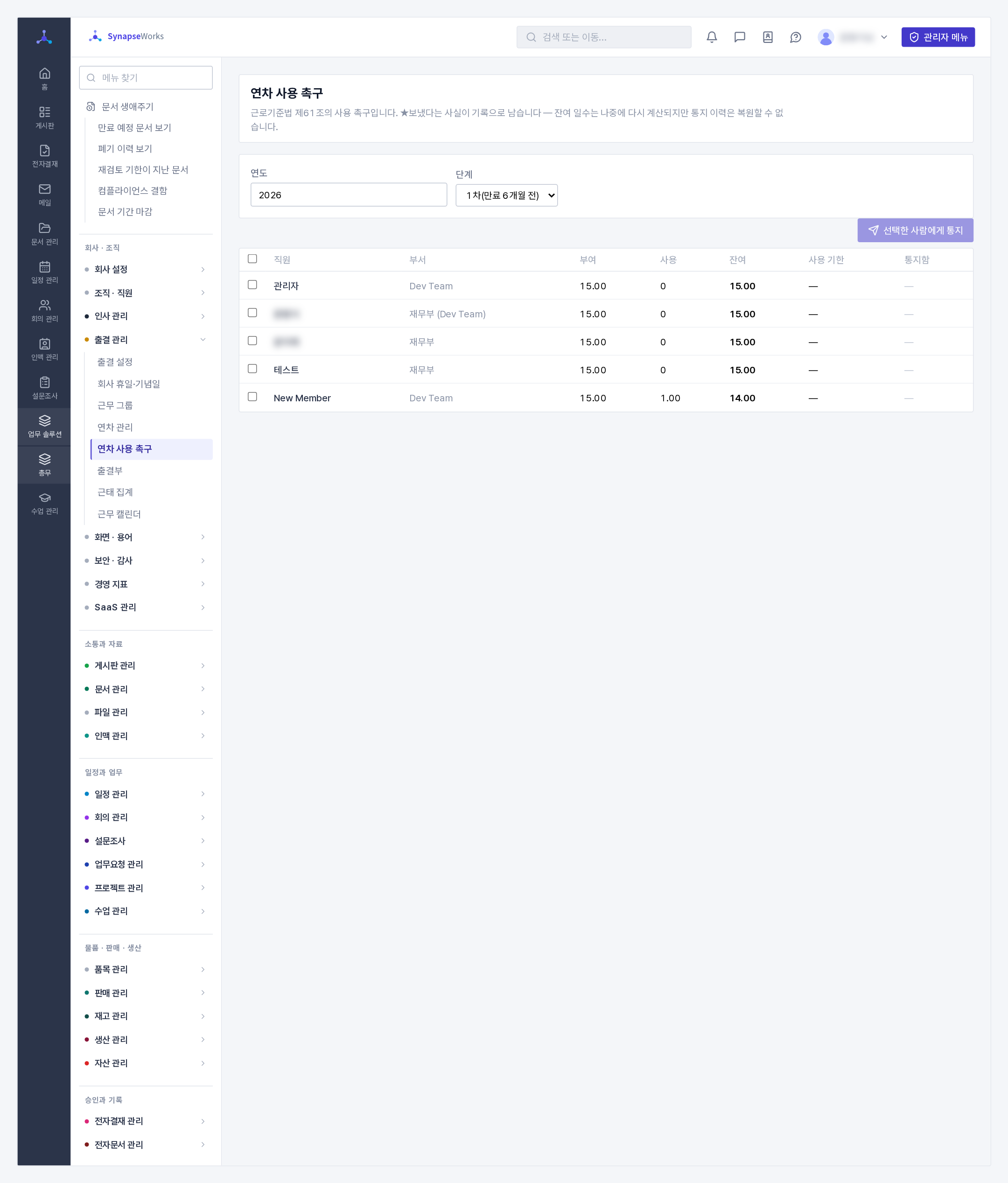Open the 설문조사 clipboard icon in the dark sidebar

pyautogui.click(x=44, y=388)
